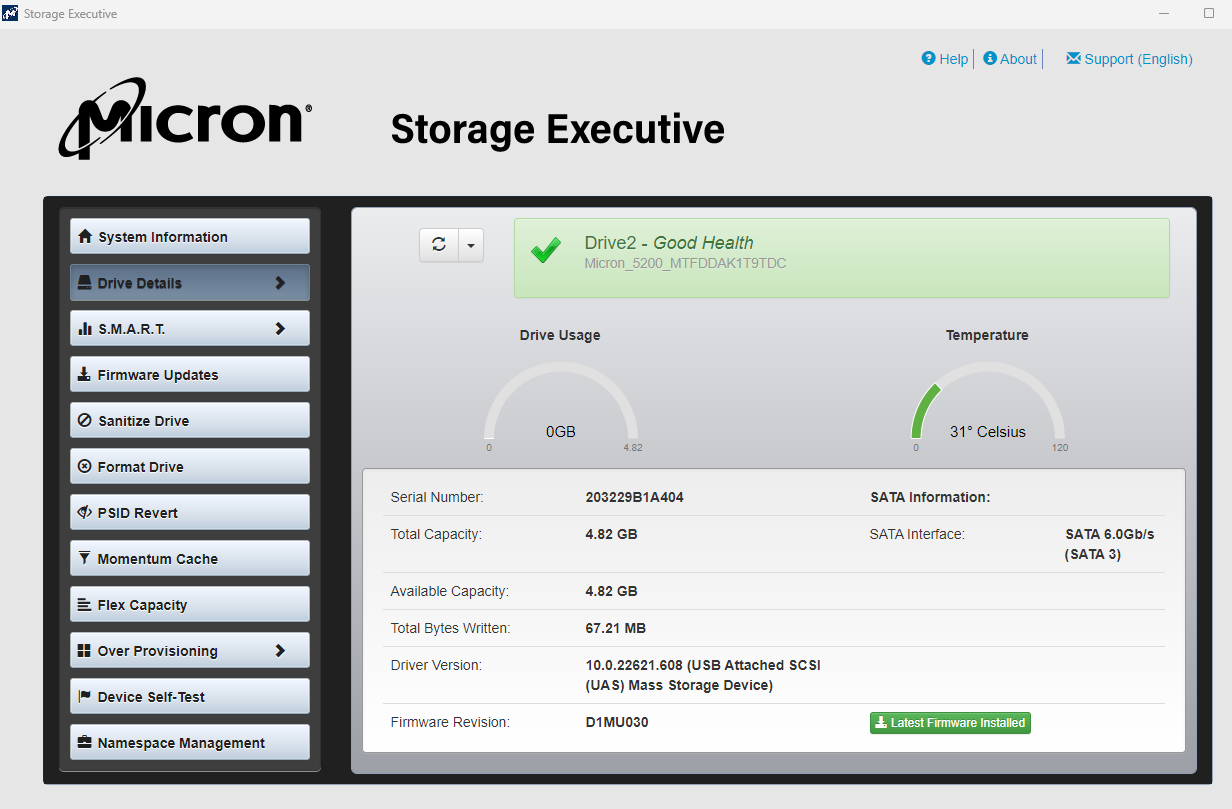Image resolution: width=1232 pixels, height=809 pixels.
Task: Click the Storage Executive title bar app icon
Action: click(11, 14)
